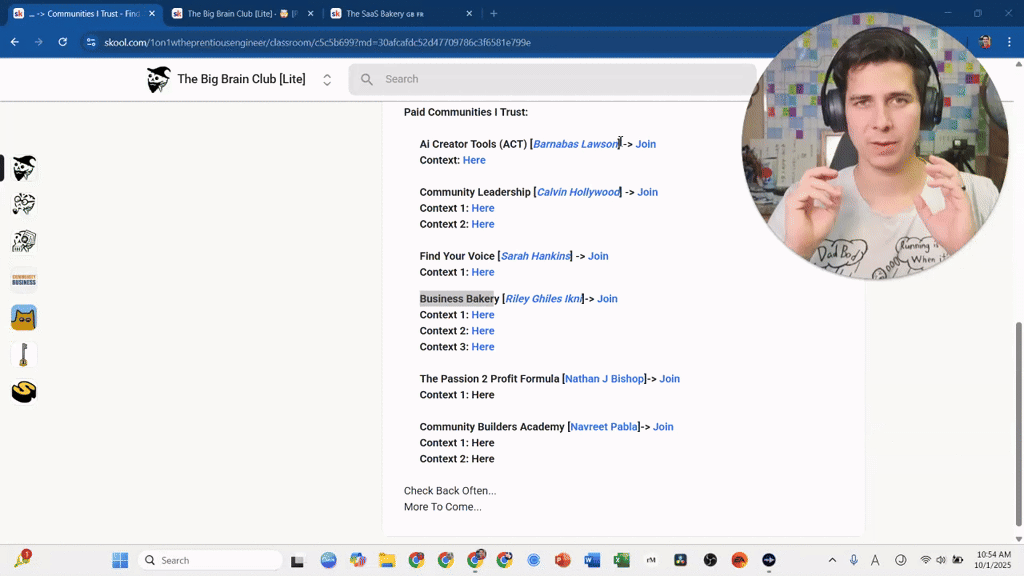This screenshot has width=1024, height=576.
Task: Open the taskbar notification icon with red badge
Action: pyautogui.click(x=23, y=559)
